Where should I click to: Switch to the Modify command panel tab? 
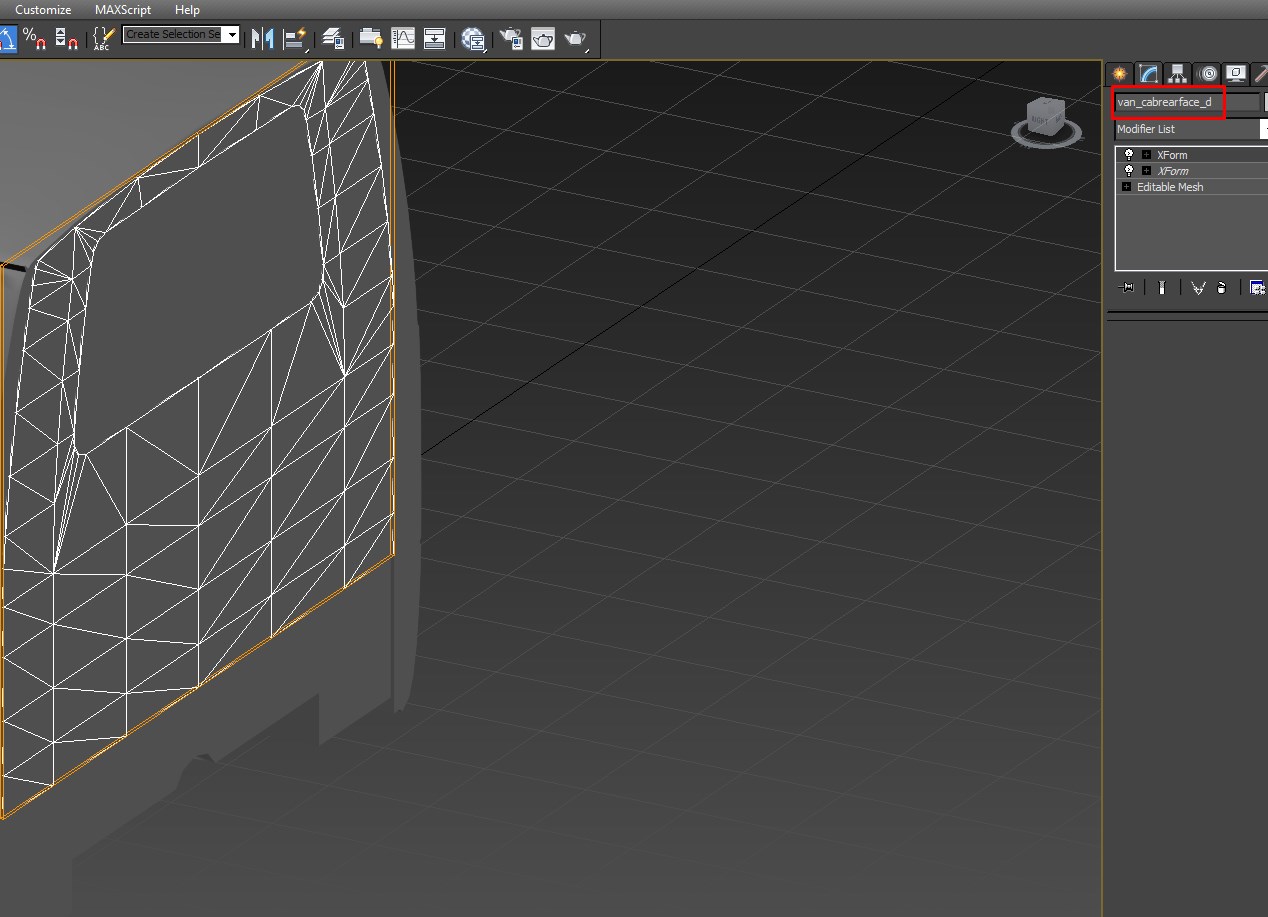tap(1148, 74)
